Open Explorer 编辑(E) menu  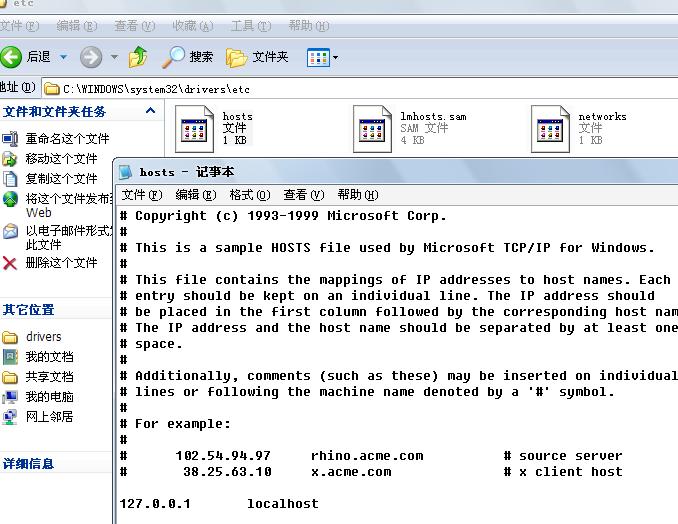point(77,26)
